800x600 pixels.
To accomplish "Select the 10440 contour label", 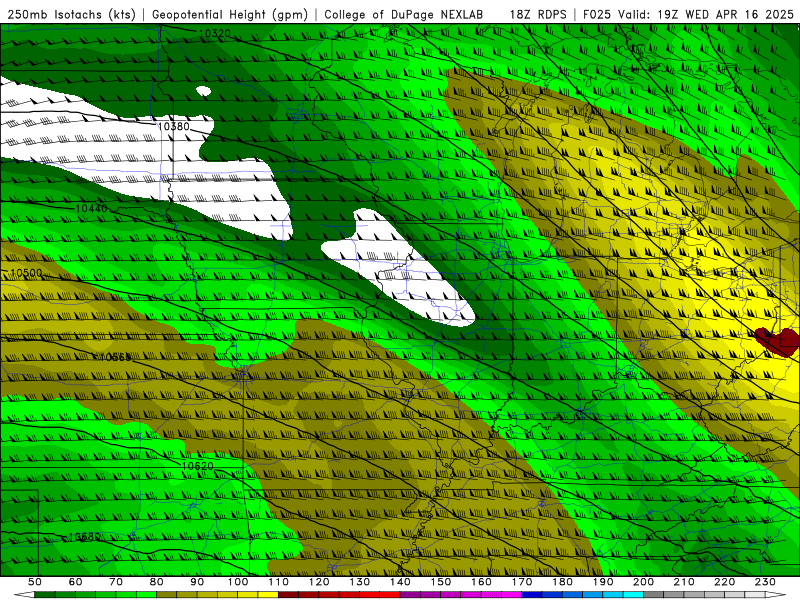I will click(x=92, y=208).
